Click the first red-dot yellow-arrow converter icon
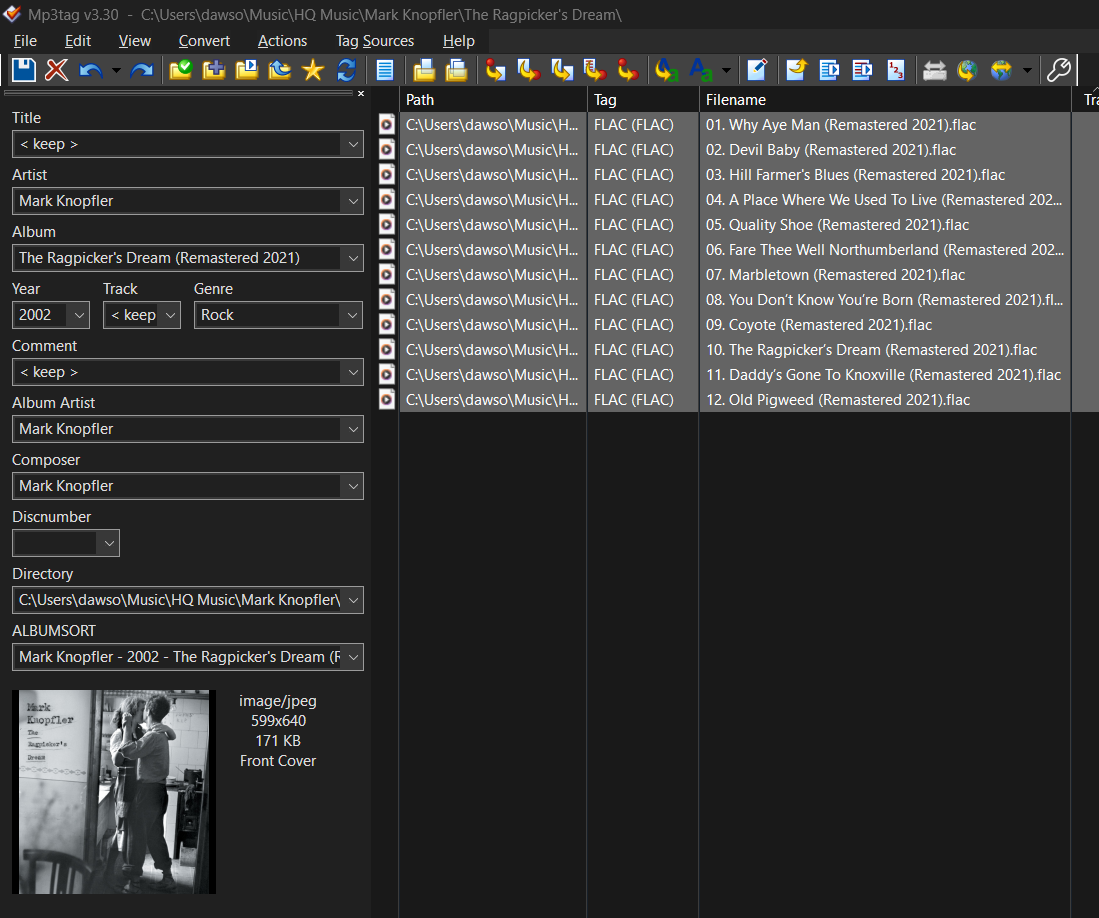This screenshot has height=918, width=1099. (496, 70)
